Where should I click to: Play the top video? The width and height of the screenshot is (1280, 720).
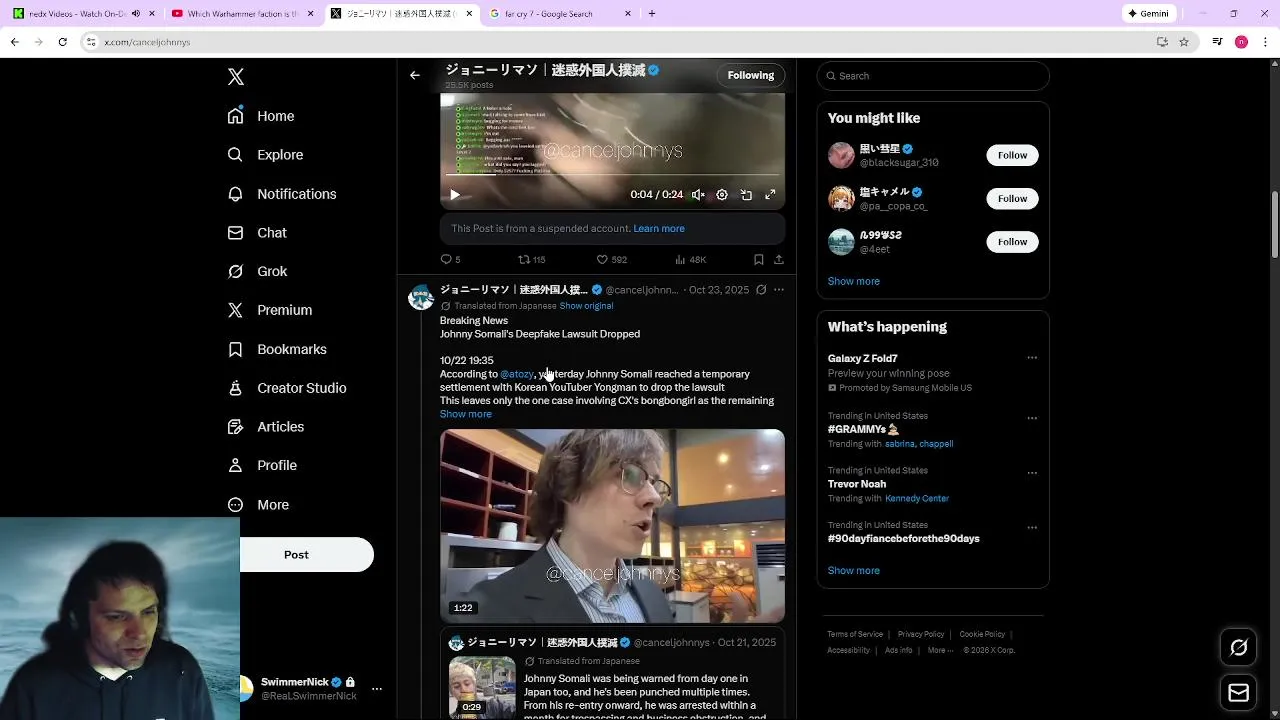pyautogui.click(x=455, y=195)
